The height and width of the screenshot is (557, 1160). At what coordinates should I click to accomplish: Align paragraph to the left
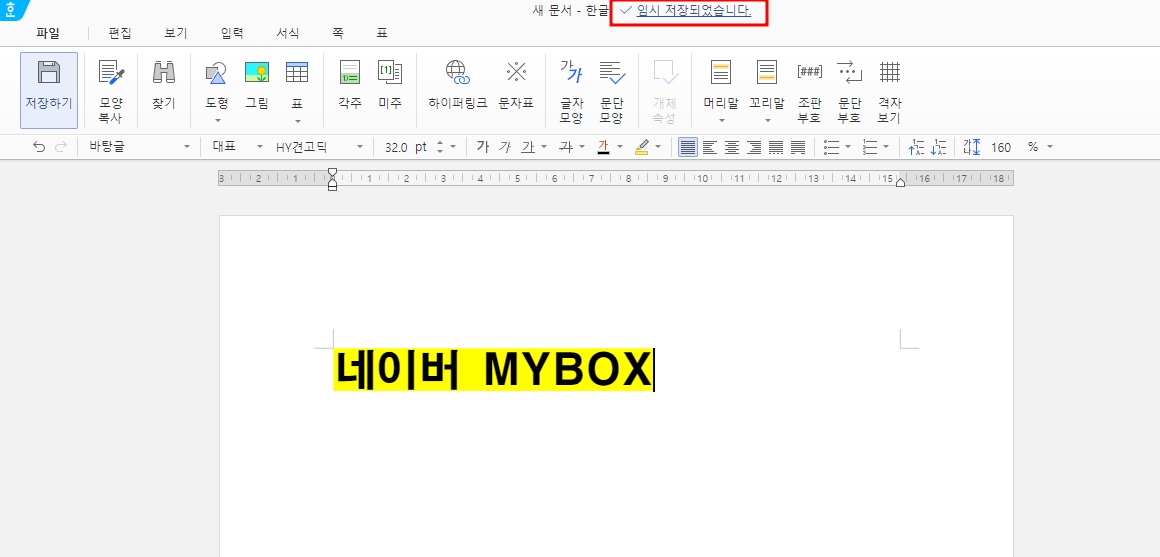[709, 147]
